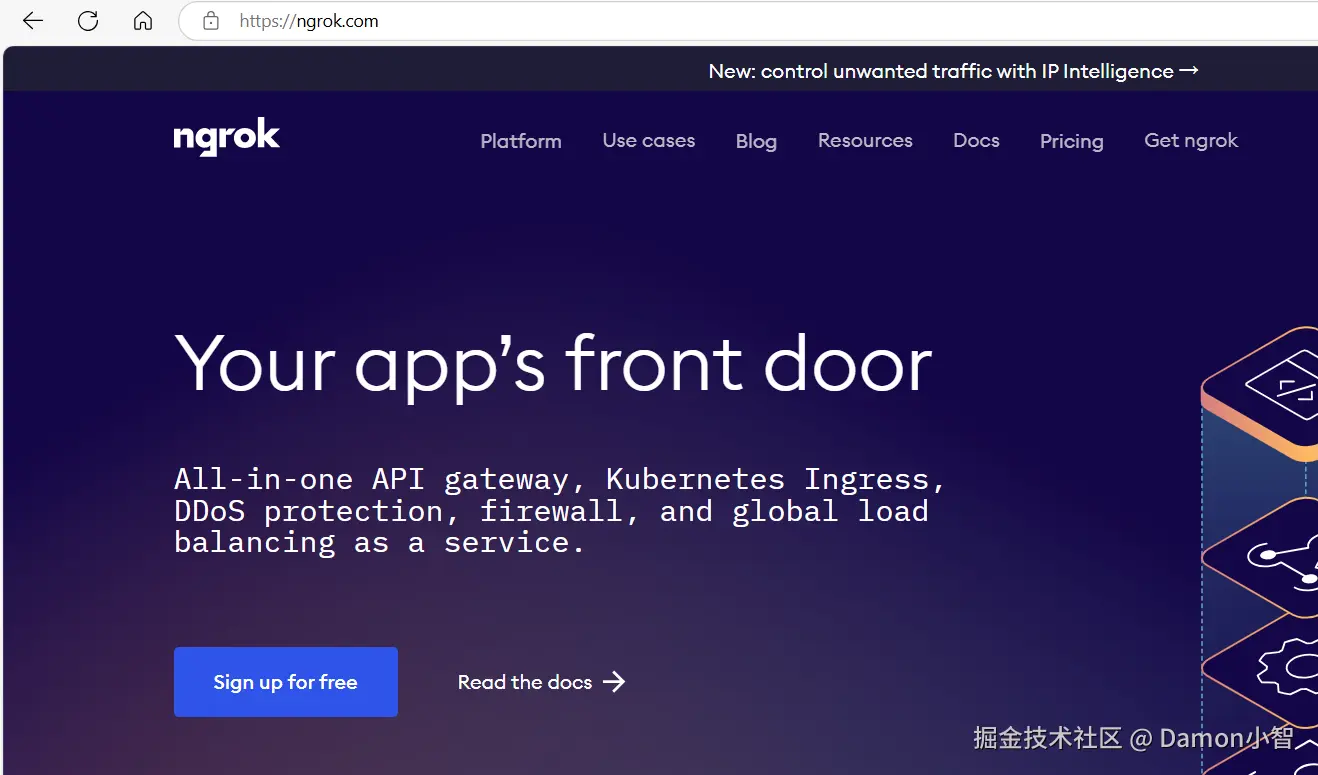Click the Sign up for free button
Image resolution: width=1318 pixels, height=775 pixels.
pos(286,682)
